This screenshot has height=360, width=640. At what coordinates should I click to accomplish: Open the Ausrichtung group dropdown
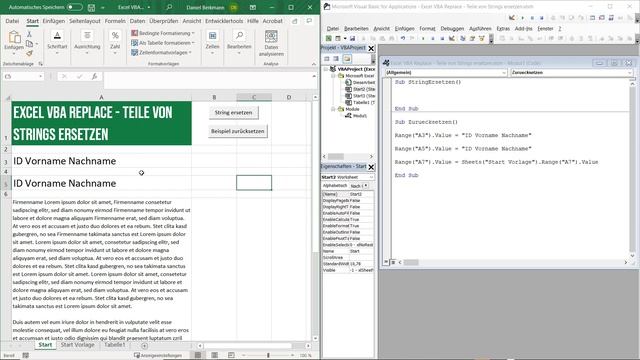[87, 43]
